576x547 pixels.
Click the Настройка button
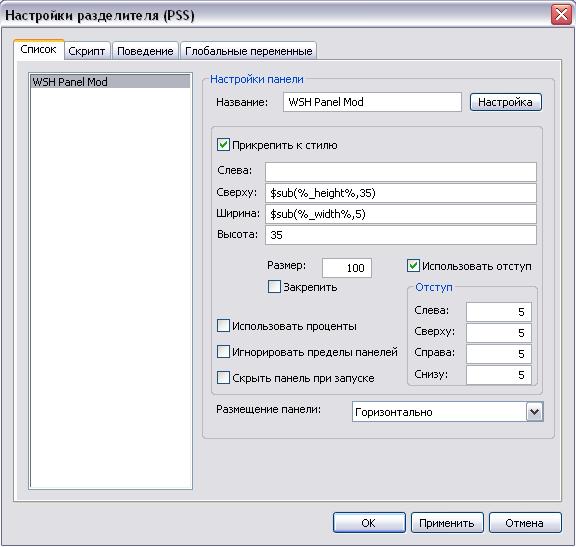505,102
